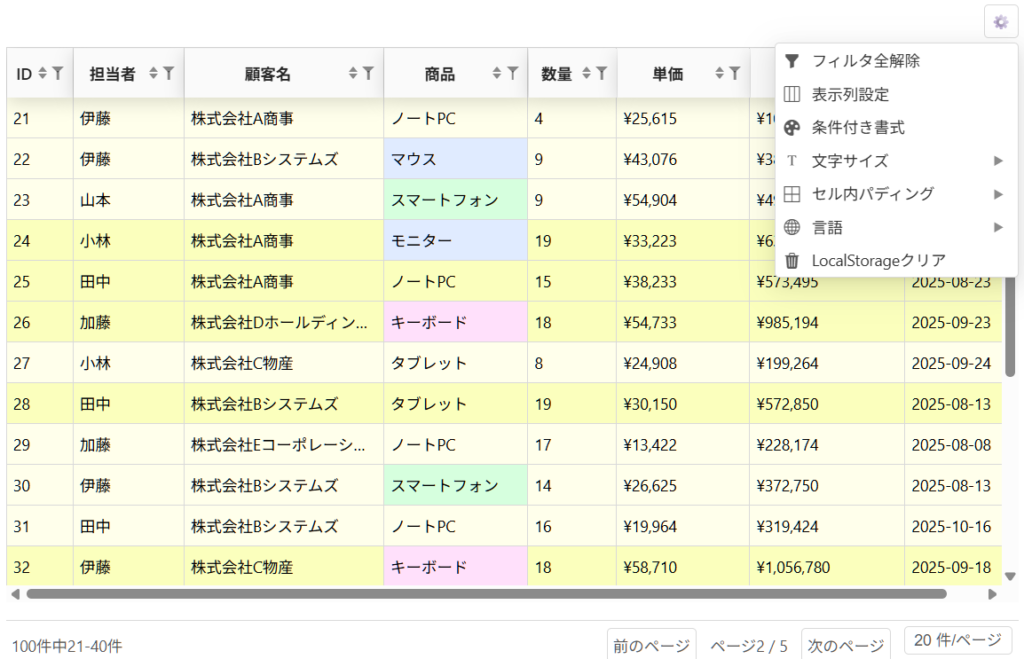The width and height of the screenshot is (1024, 659).
Task: Click the filter icon in 顧客名 column
Action: [x=369, y=73]
